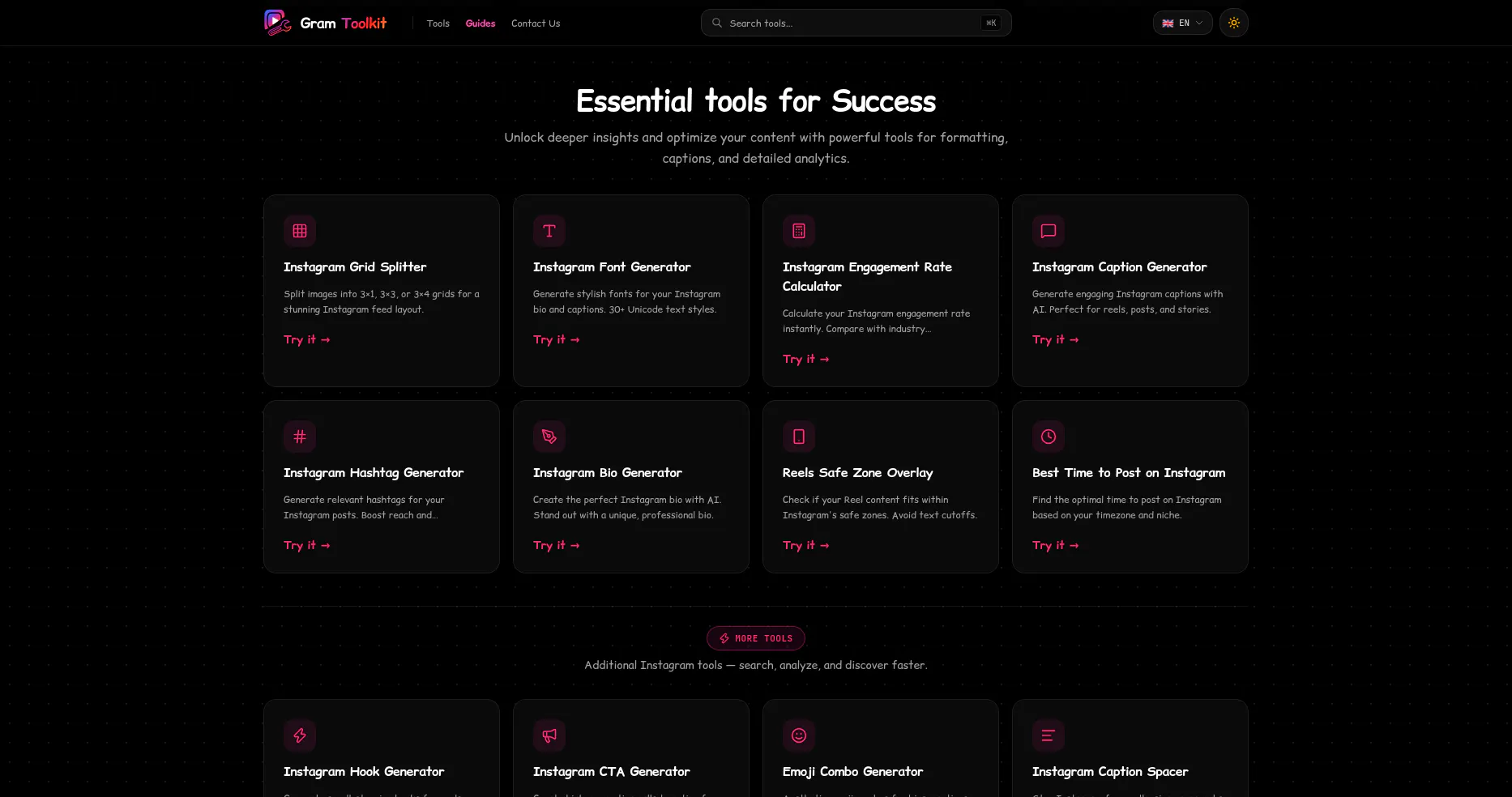Click the Best Time to Post on Instagram title
This screenshot has height=797, width=1512.
(1129, 473)
